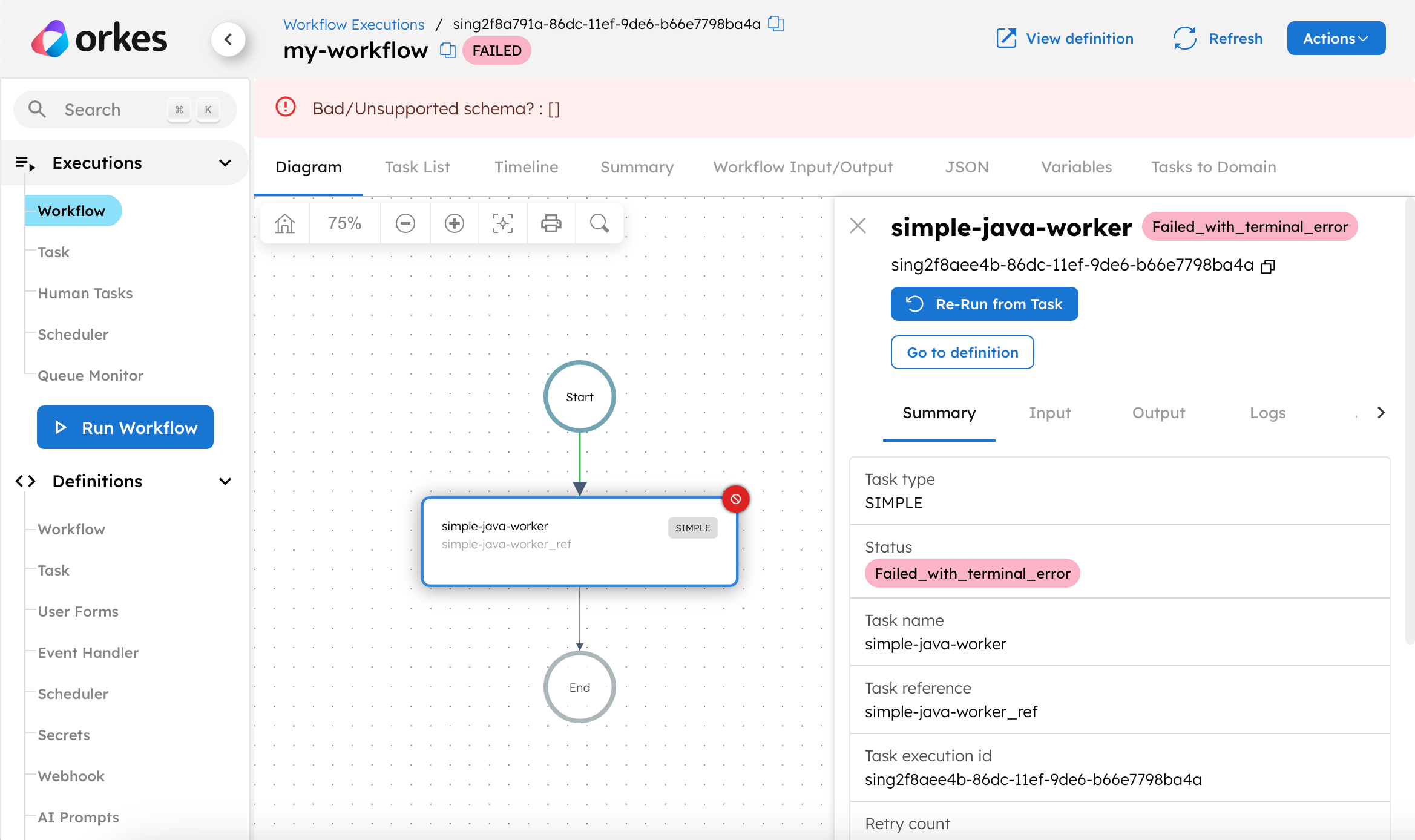Image resolution: width=1415 pixels, height=840 pixels.
Task: Print the workflow diagram
Action: point(551,223)
